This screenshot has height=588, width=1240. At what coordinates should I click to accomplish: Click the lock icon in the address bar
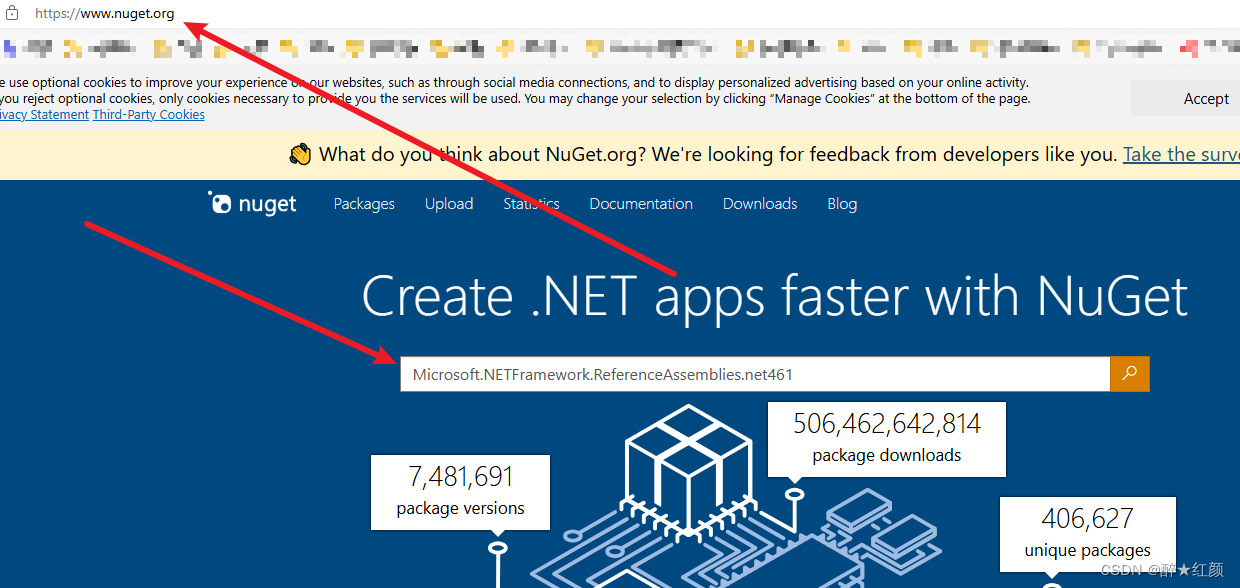pyautogui.click(x=14, y=13)
